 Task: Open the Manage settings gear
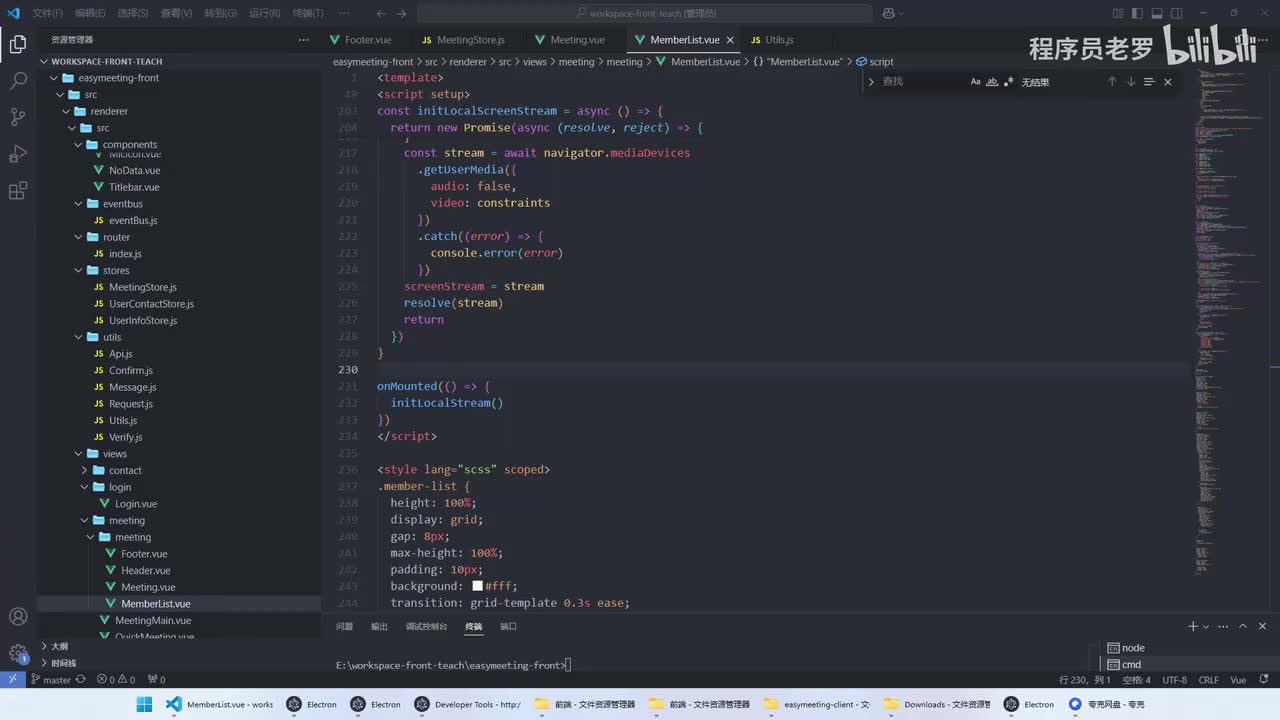tap(18, 653)
